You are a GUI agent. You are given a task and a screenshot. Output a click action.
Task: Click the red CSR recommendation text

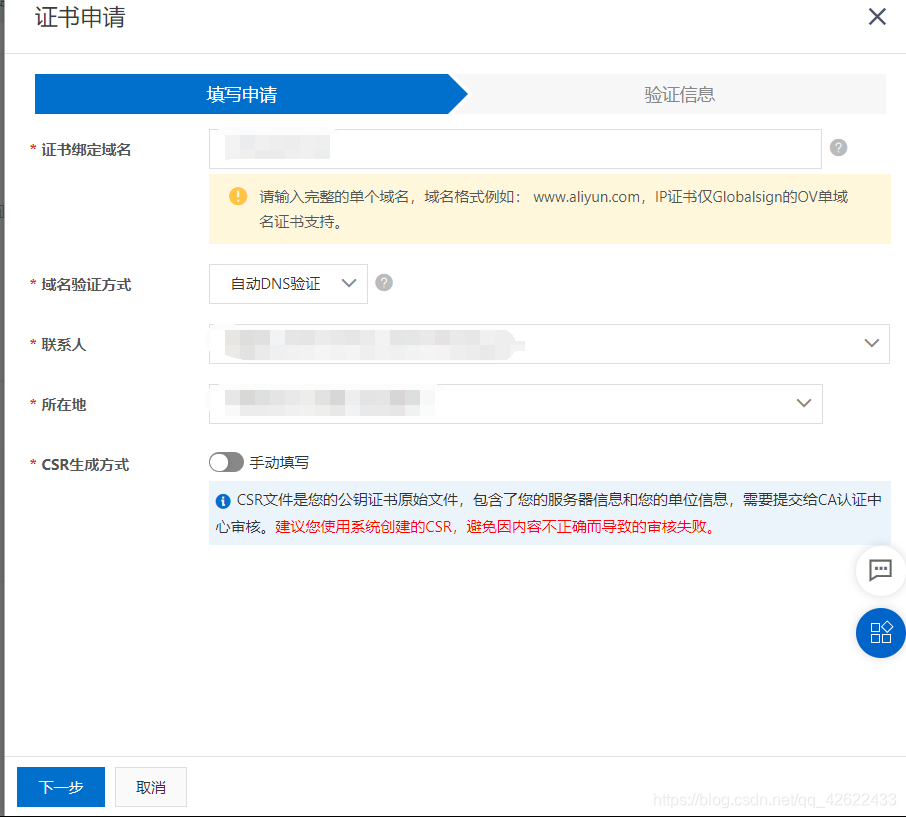point(496,526)
